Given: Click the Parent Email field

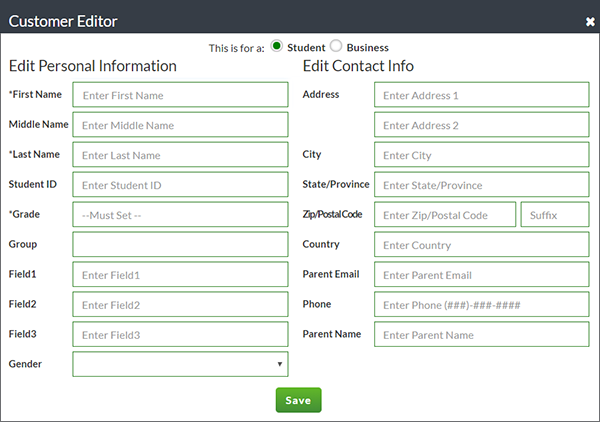Looking at the screenshot, I should click(481, 275).
